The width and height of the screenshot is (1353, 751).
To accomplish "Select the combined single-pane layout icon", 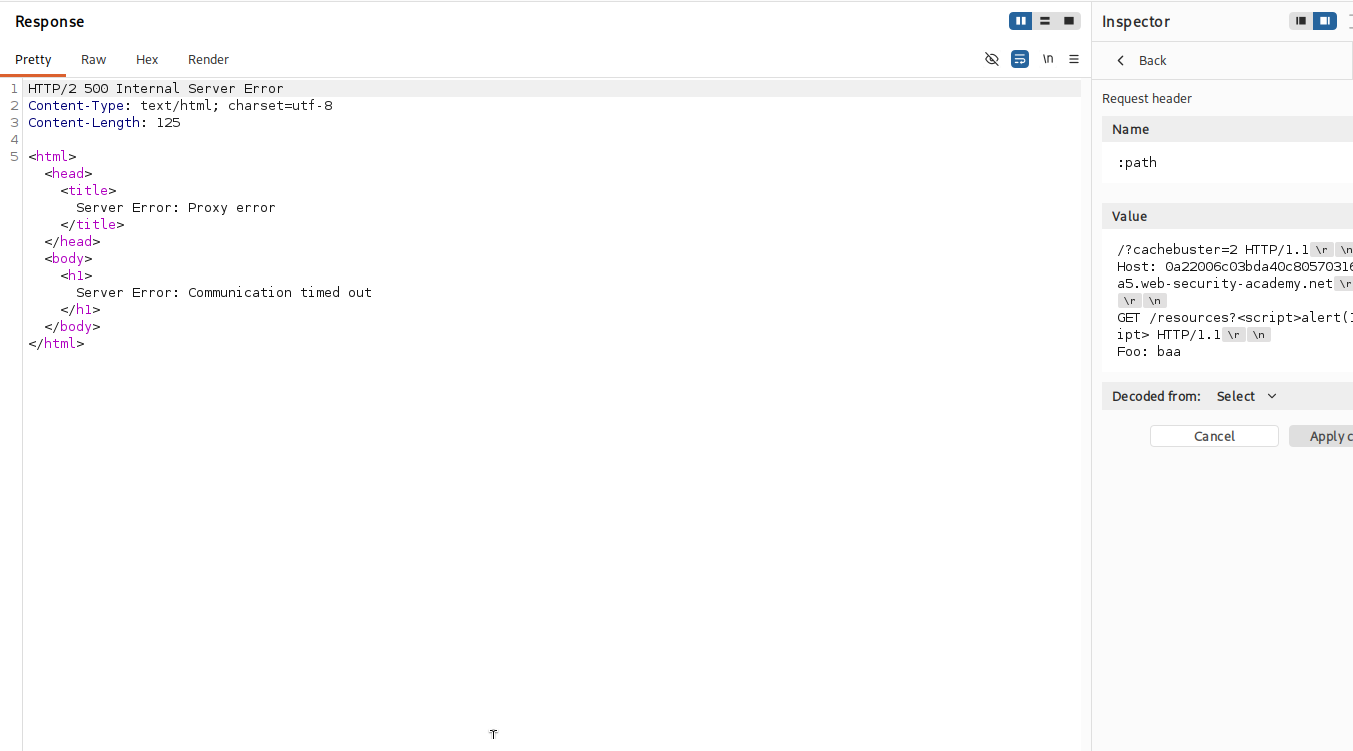I will tap(1069, 21).
